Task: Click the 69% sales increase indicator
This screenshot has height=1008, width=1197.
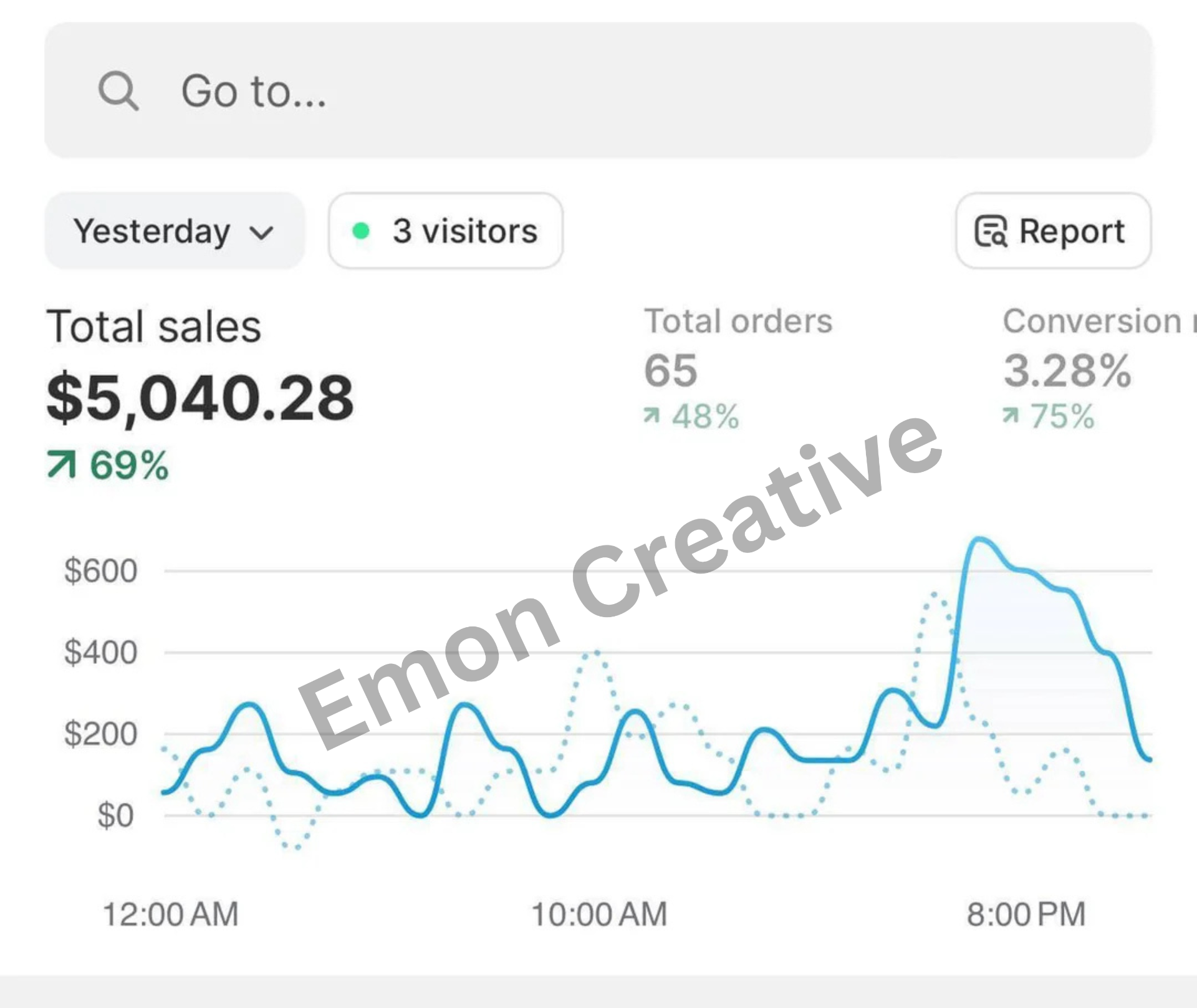Action: click(x=108, y=465)
